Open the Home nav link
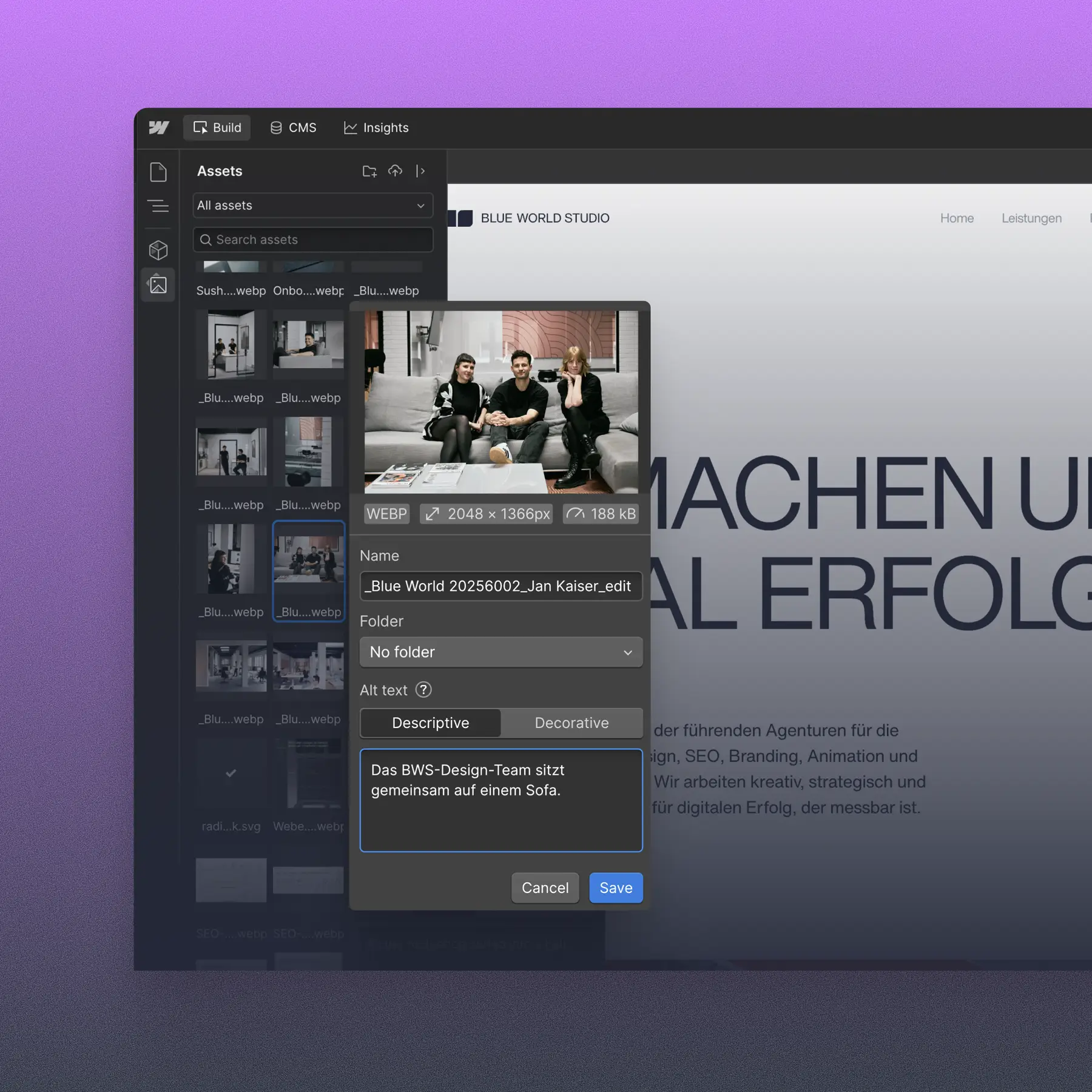Screen dimensions: 1092x1092 click(957, 218)
